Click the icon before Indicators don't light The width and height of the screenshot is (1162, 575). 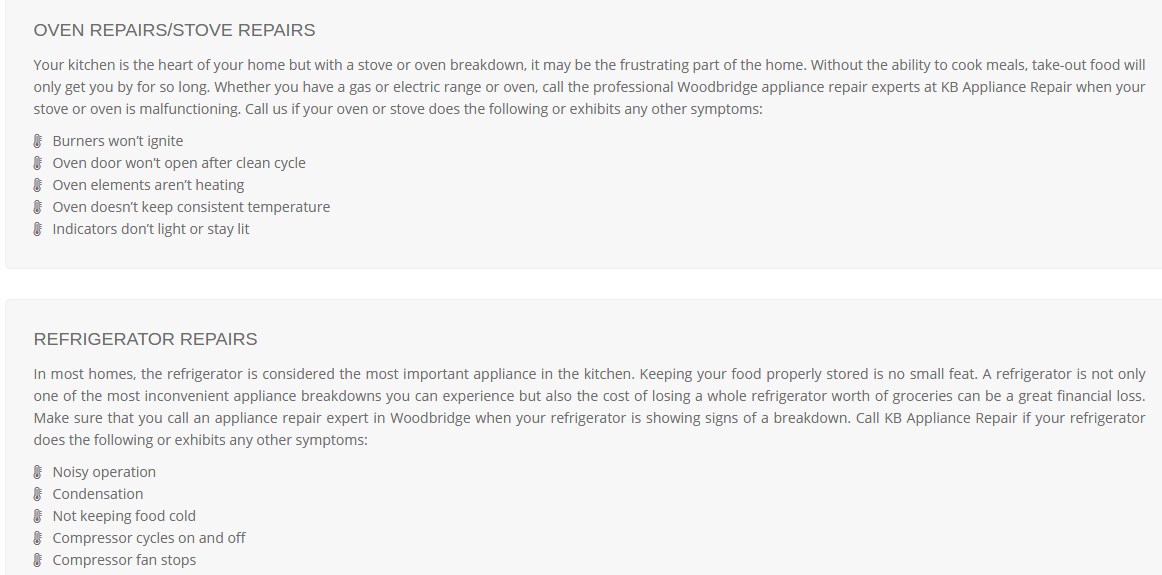pyautogui.click(x=38, y=229)
